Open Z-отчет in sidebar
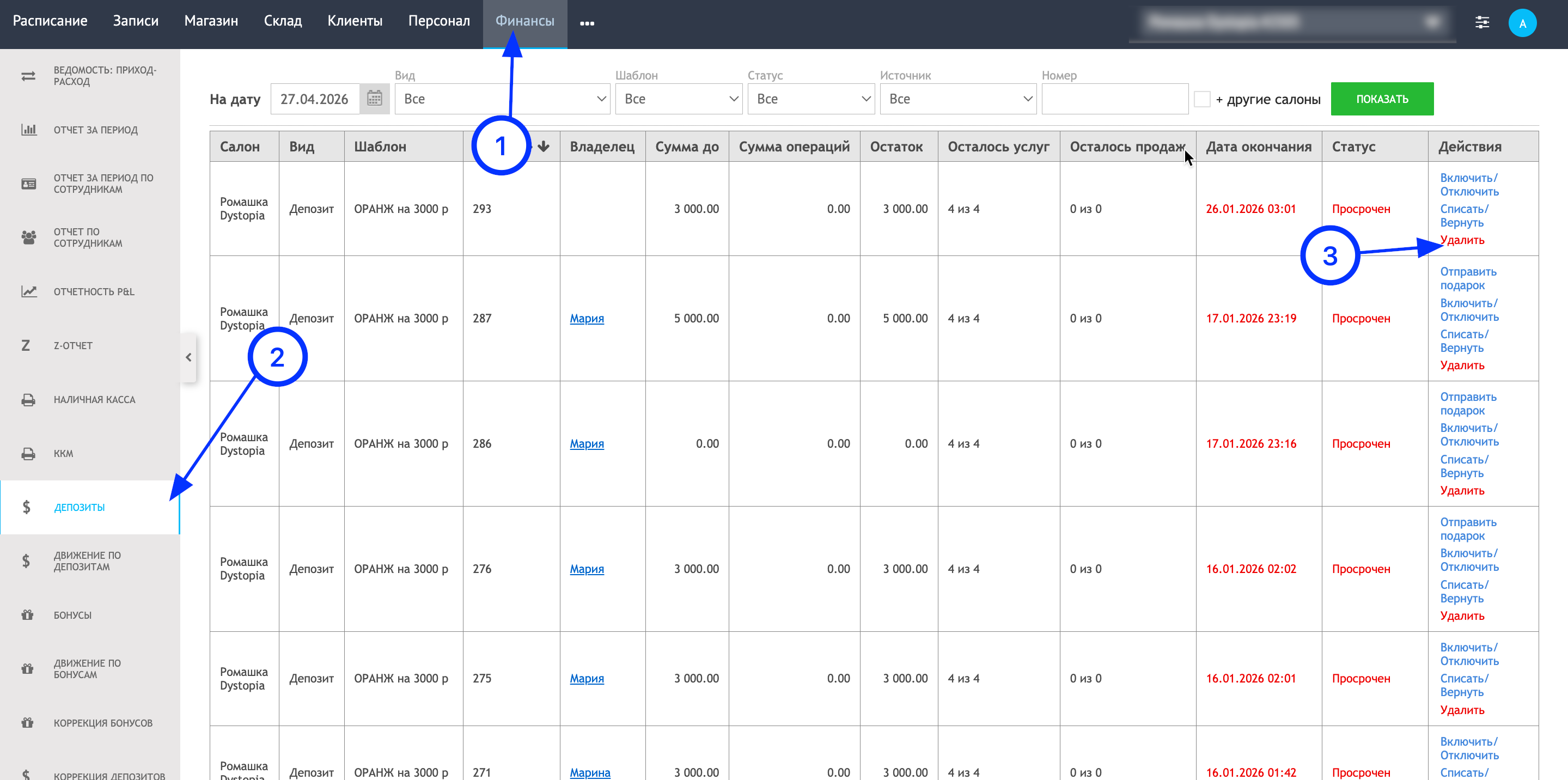 click(90, 346)
